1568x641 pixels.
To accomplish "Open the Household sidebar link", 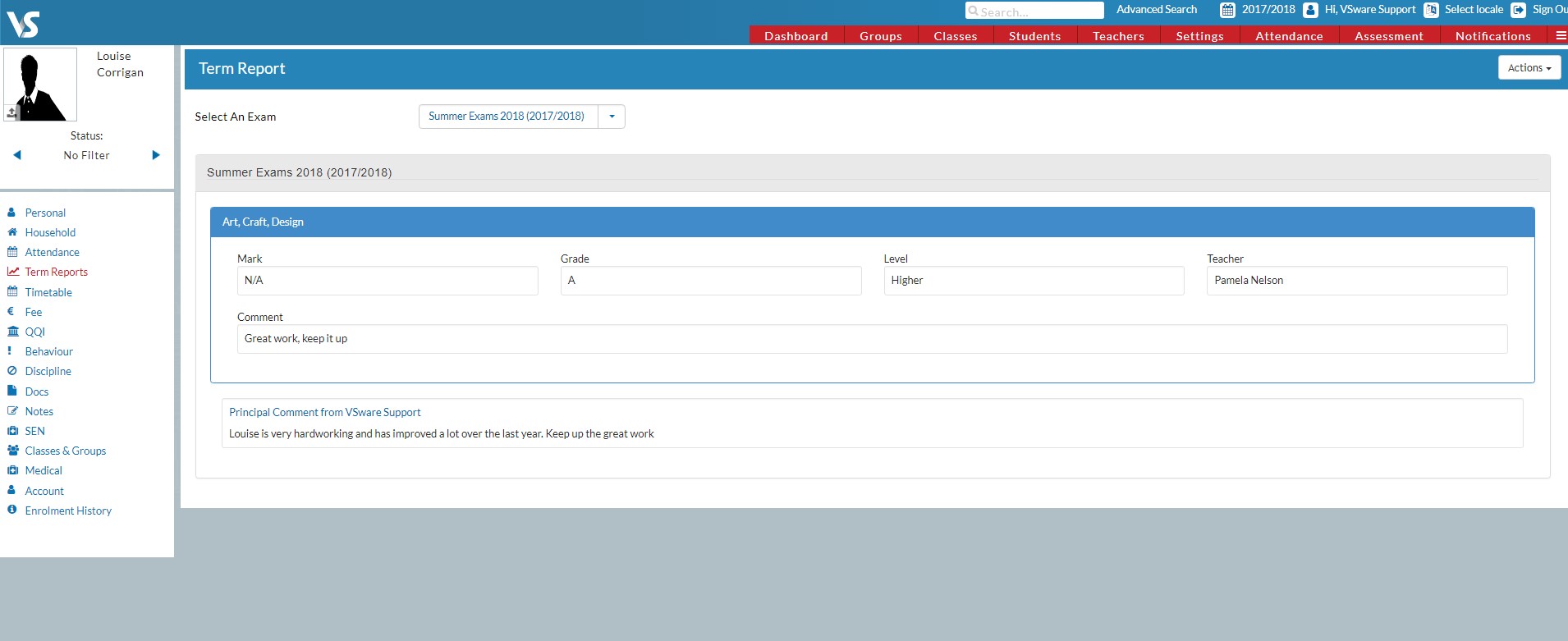I will [x=50, y=232].
